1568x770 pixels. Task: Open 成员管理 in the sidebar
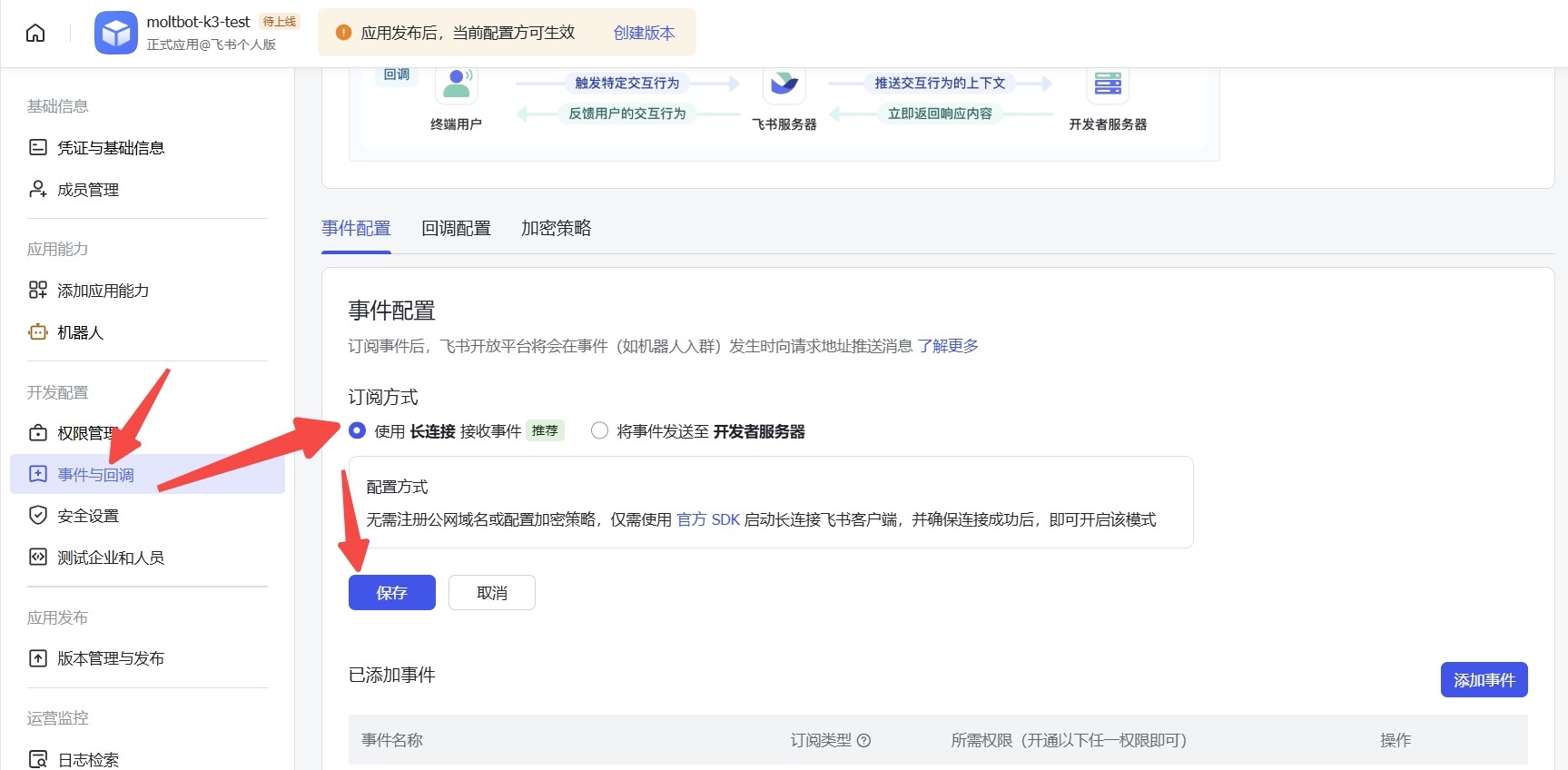(x=87, y=190)
